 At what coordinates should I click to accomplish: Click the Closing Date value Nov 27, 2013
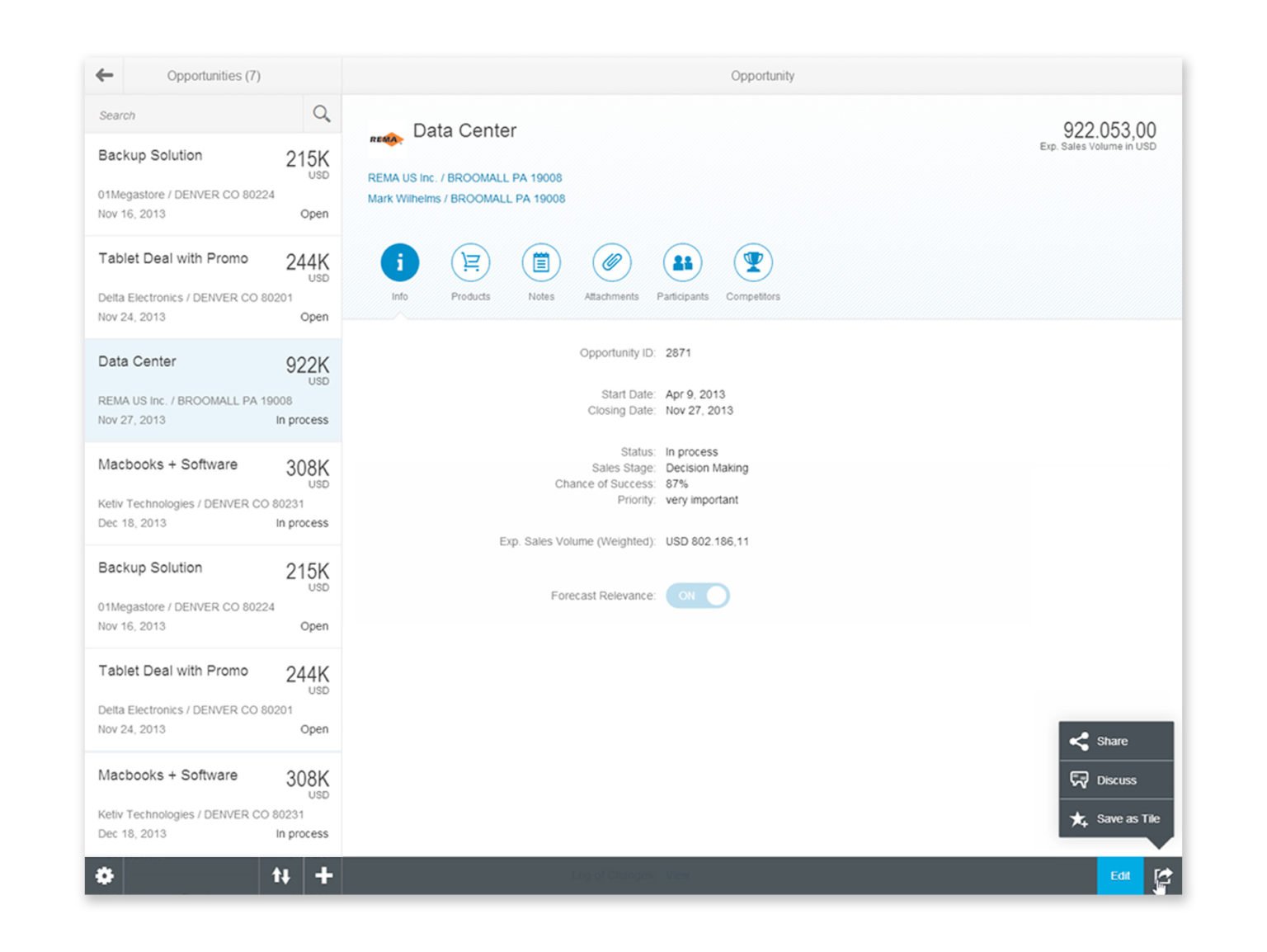(x=699, y=410)
